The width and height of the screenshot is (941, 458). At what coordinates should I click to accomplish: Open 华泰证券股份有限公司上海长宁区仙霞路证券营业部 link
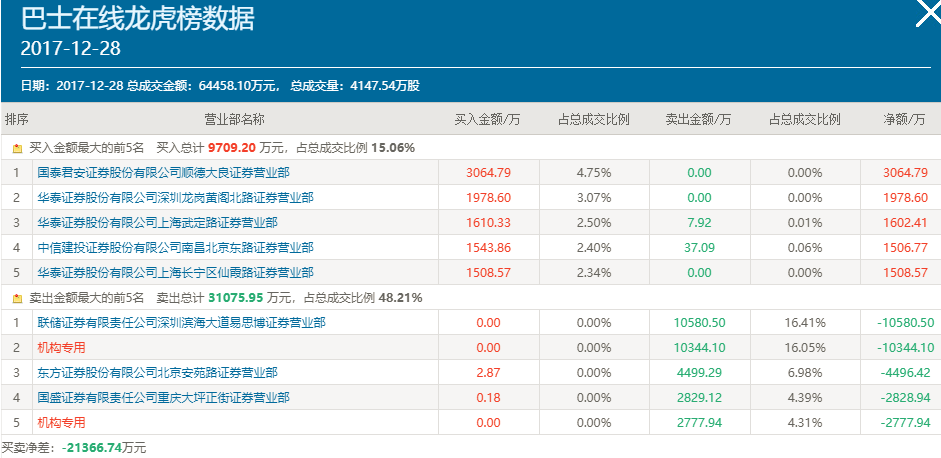[175, 273]
